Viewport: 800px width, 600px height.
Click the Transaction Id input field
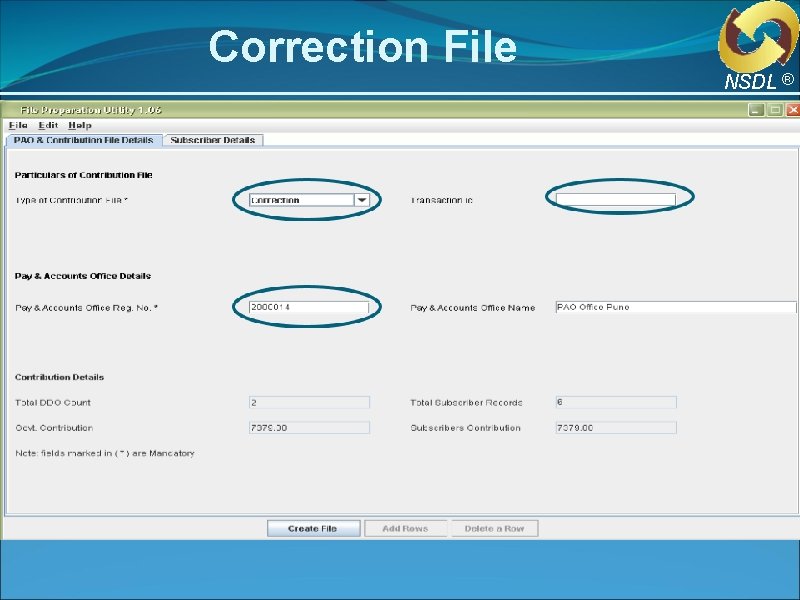[x=615, y=199]
